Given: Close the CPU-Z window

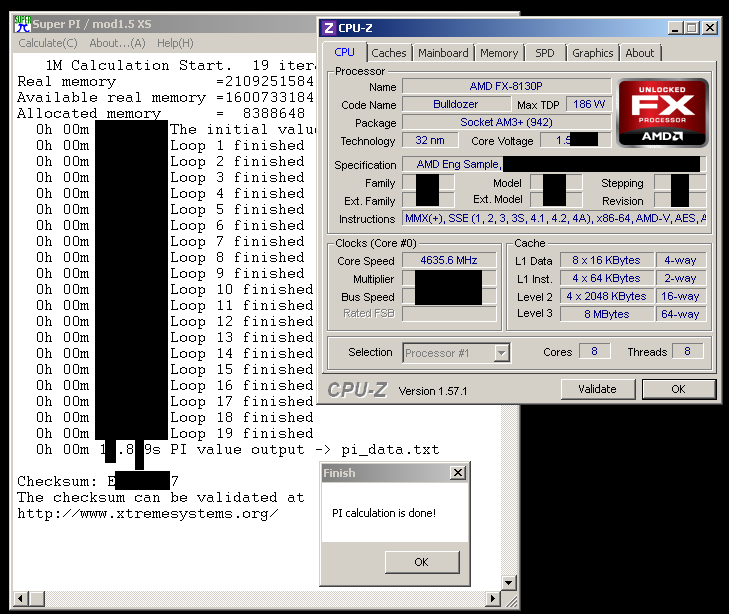Looking at the screenshot, I should 708,28.
